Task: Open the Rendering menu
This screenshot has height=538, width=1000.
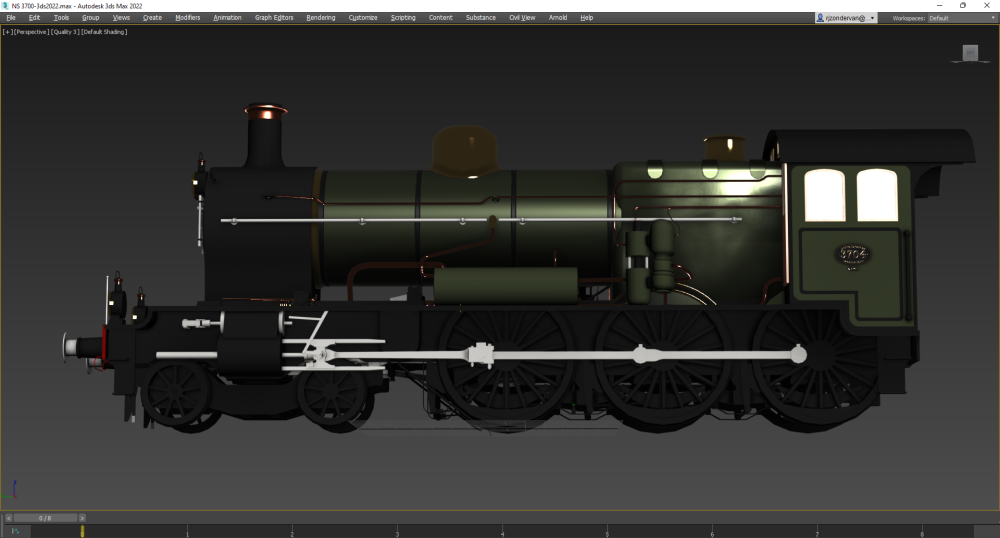Action: click(x=321, y=18)
